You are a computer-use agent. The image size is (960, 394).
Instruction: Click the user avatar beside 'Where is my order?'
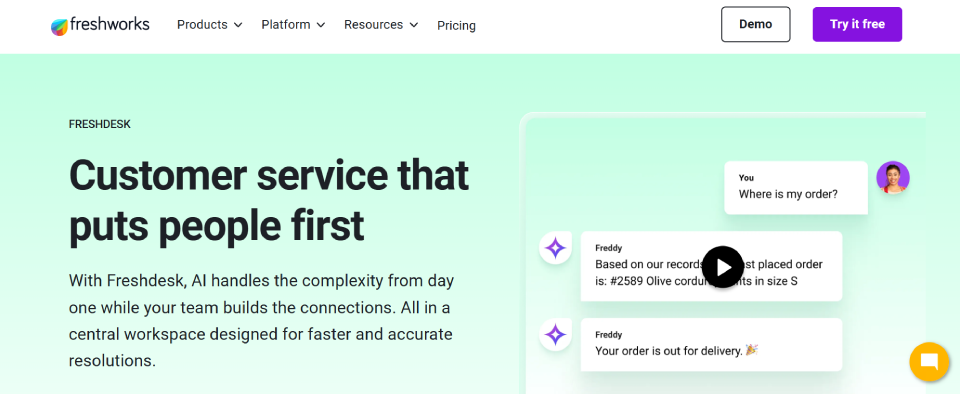pos(893,178)
